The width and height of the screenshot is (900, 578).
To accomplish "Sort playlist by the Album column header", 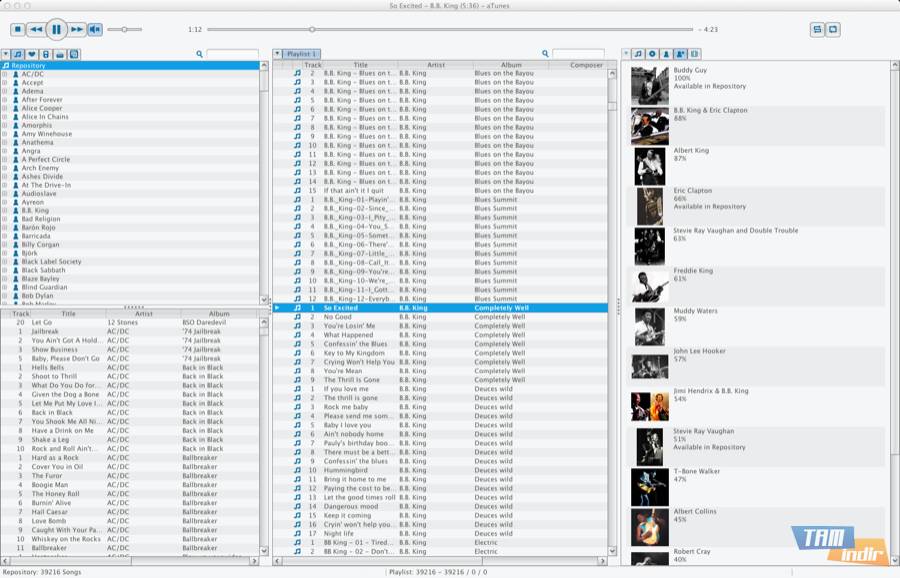I will point(511,65).
